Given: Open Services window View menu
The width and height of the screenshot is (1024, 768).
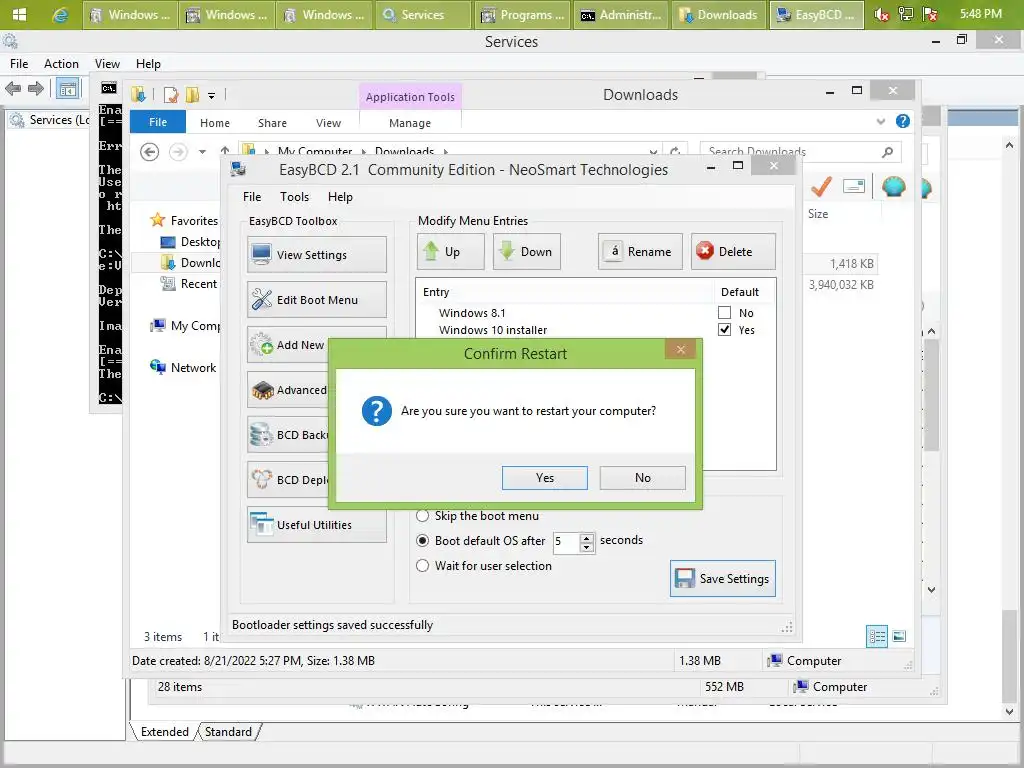Looking at the screenshot, I should (107, 63).
